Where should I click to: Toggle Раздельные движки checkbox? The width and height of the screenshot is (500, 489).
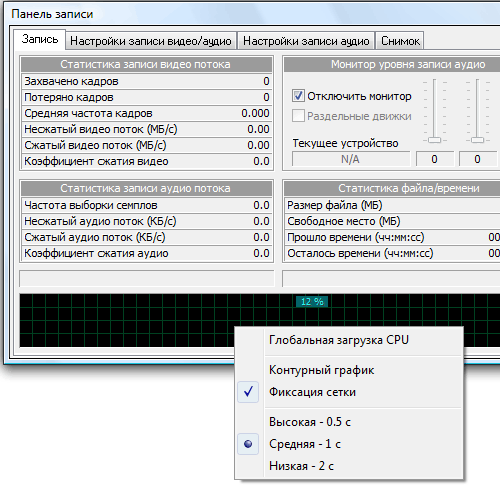click(x=298, y=116)
